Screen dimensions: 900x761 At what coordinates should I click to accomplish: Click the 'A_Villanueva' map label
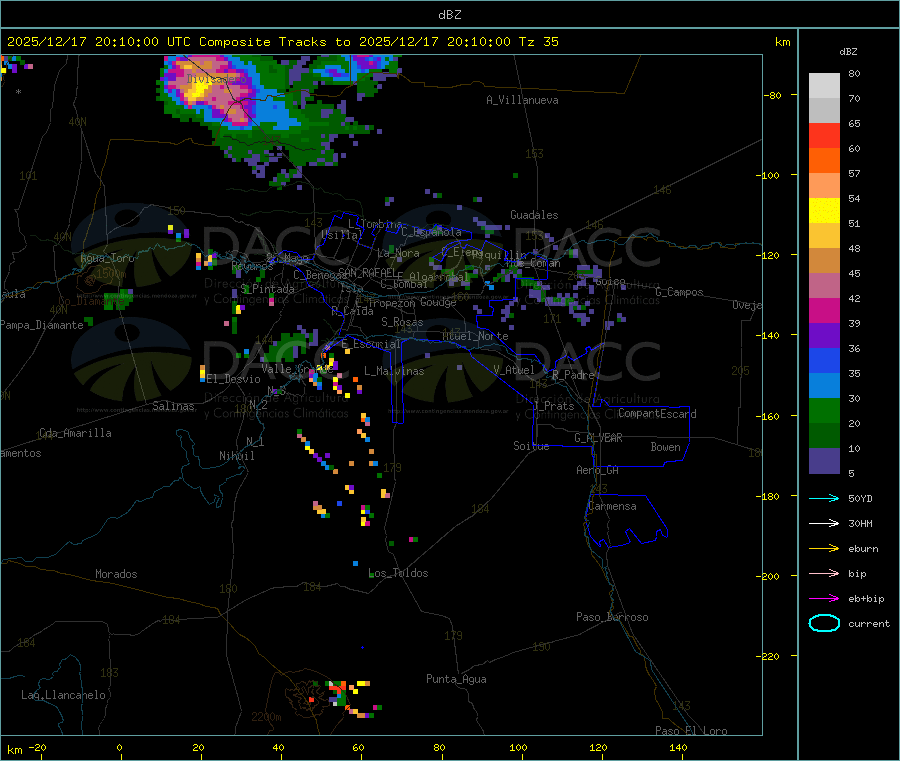pyautogui.click(x=522, y=100)
